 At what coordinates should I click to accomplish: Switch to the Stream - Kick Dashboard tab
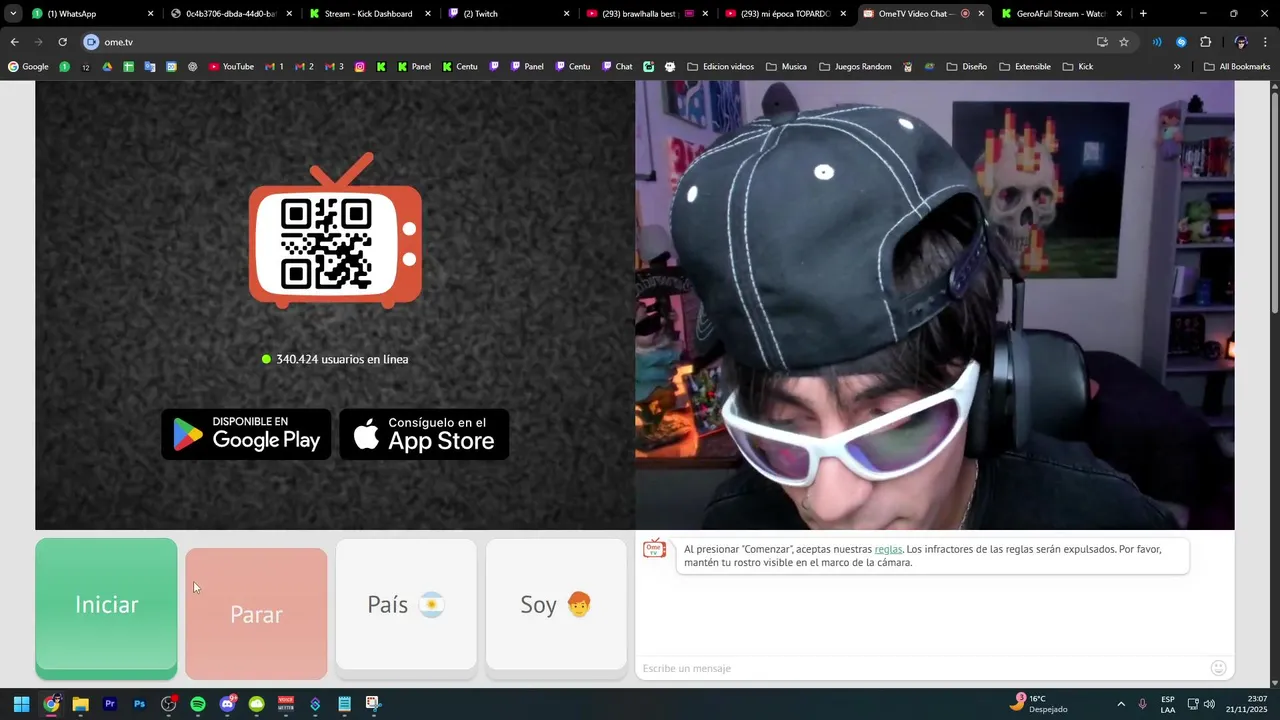click(371, 14)
